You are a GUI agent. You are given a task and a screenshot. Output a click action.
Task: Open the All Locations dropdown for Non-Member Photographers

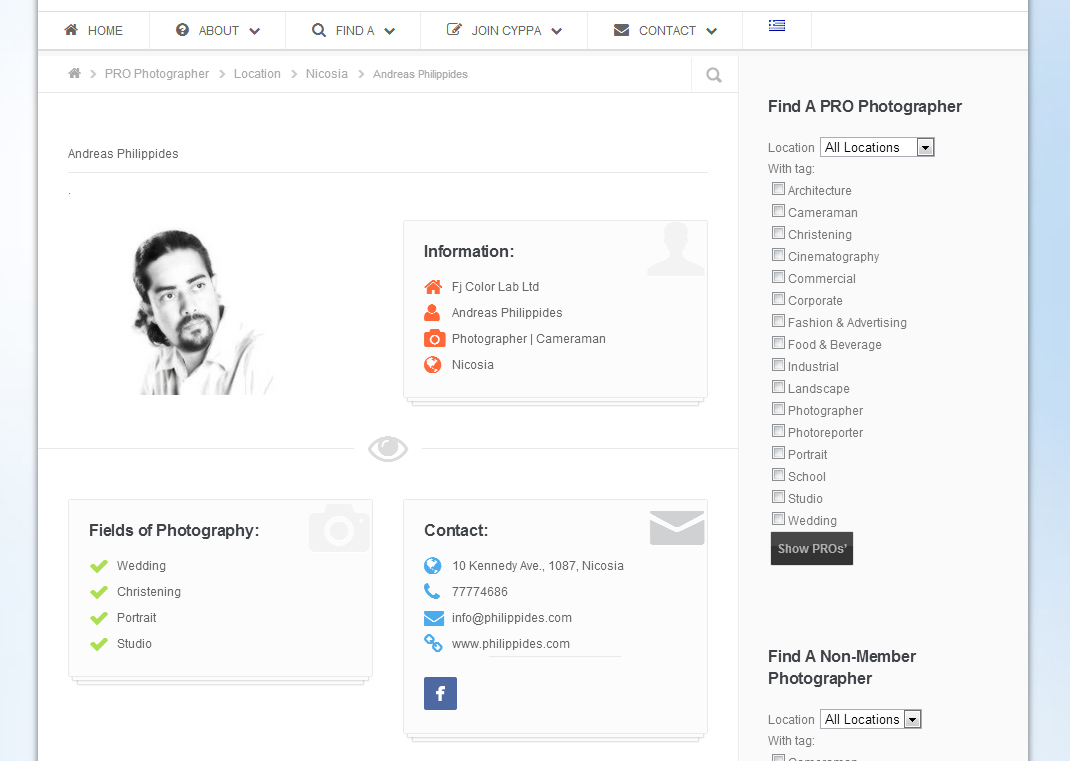click(x=870, y=718)
